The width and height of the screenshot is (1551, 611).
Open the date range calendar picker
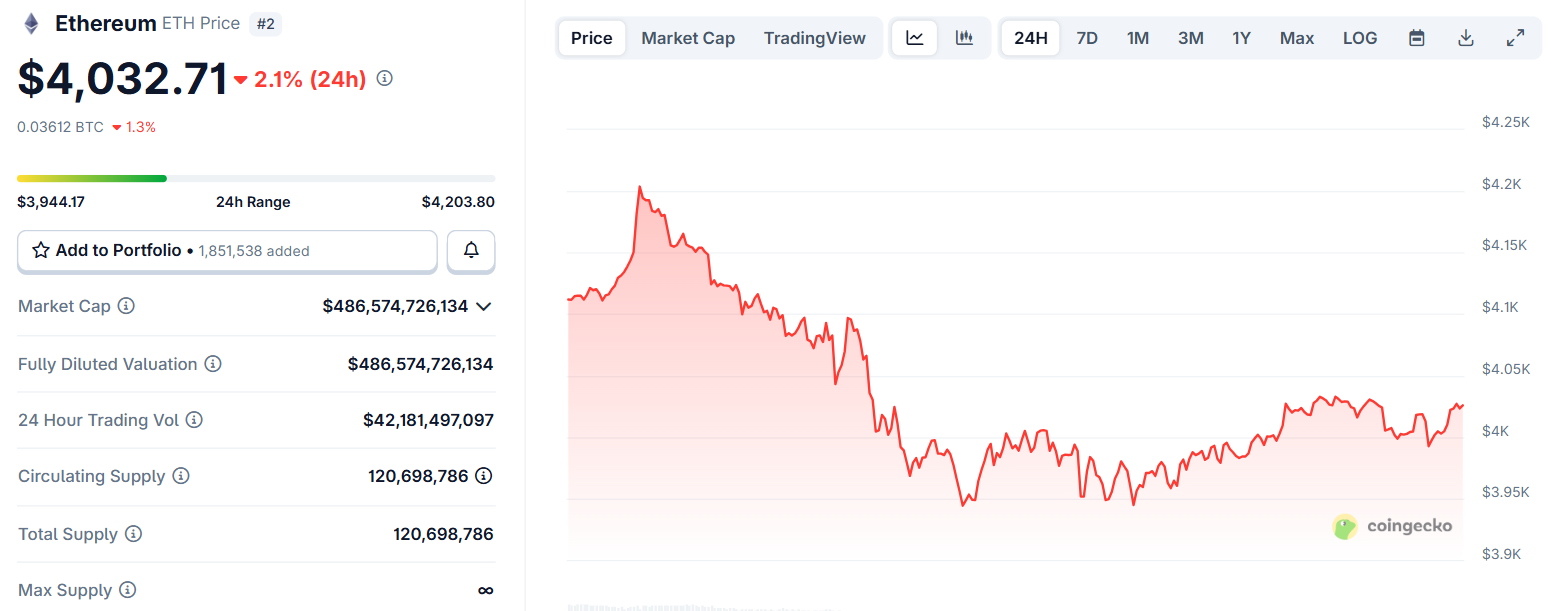click(1416, 37)
